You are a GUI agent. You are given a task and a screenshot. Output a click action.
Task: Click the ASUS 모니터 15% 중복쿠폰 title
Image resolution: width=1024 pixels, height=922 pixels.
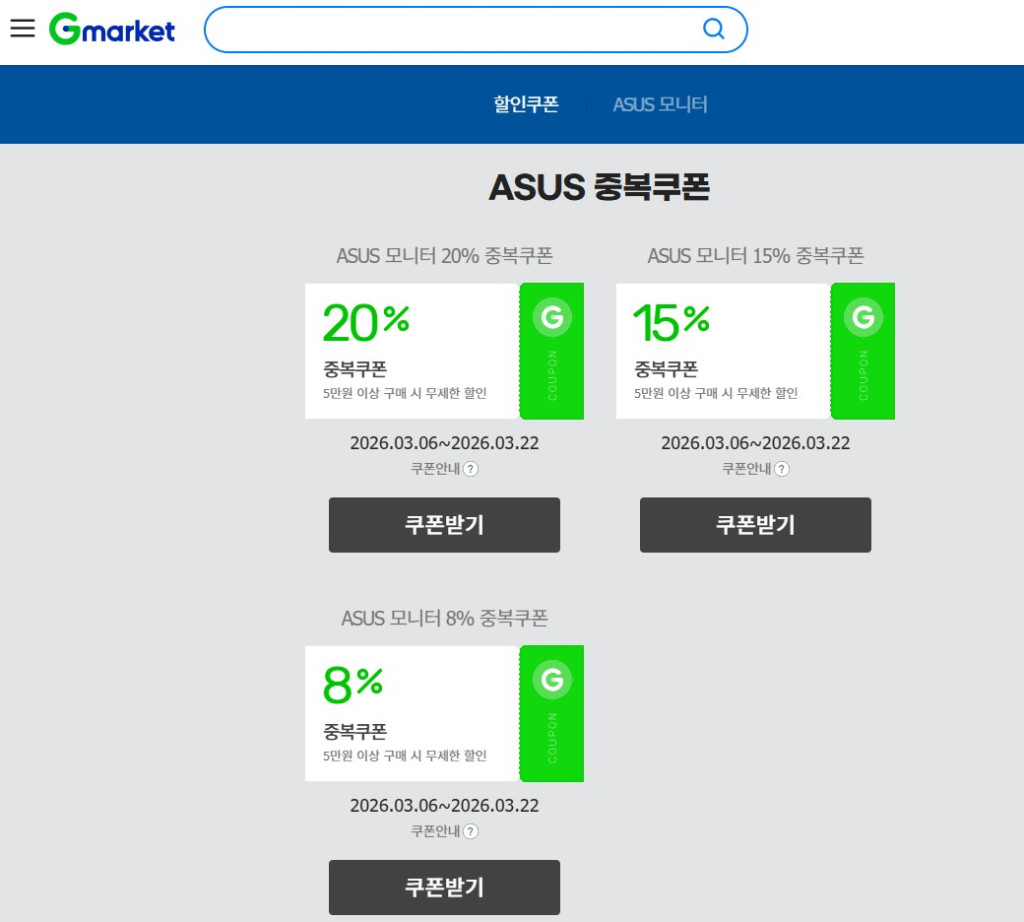point(755,256)
